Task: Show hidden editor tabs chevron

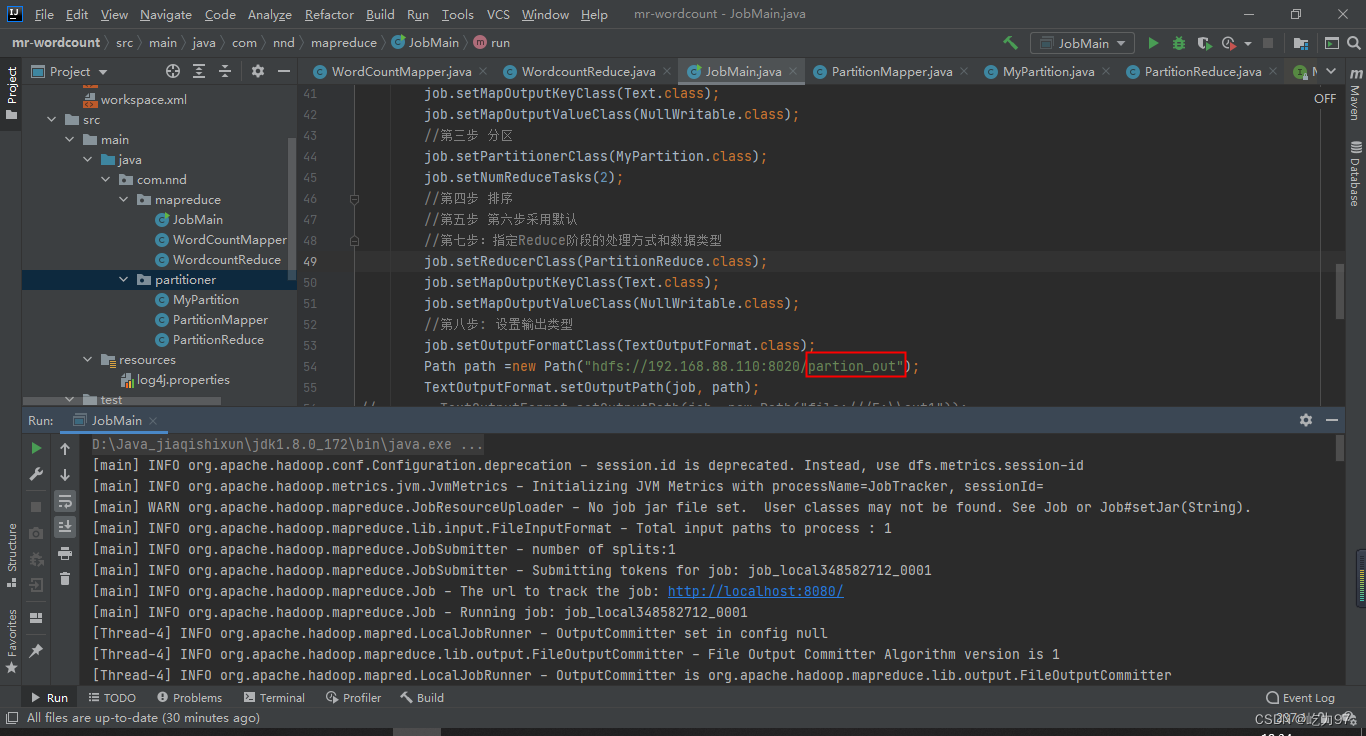Action: (x=1332, y=71)
